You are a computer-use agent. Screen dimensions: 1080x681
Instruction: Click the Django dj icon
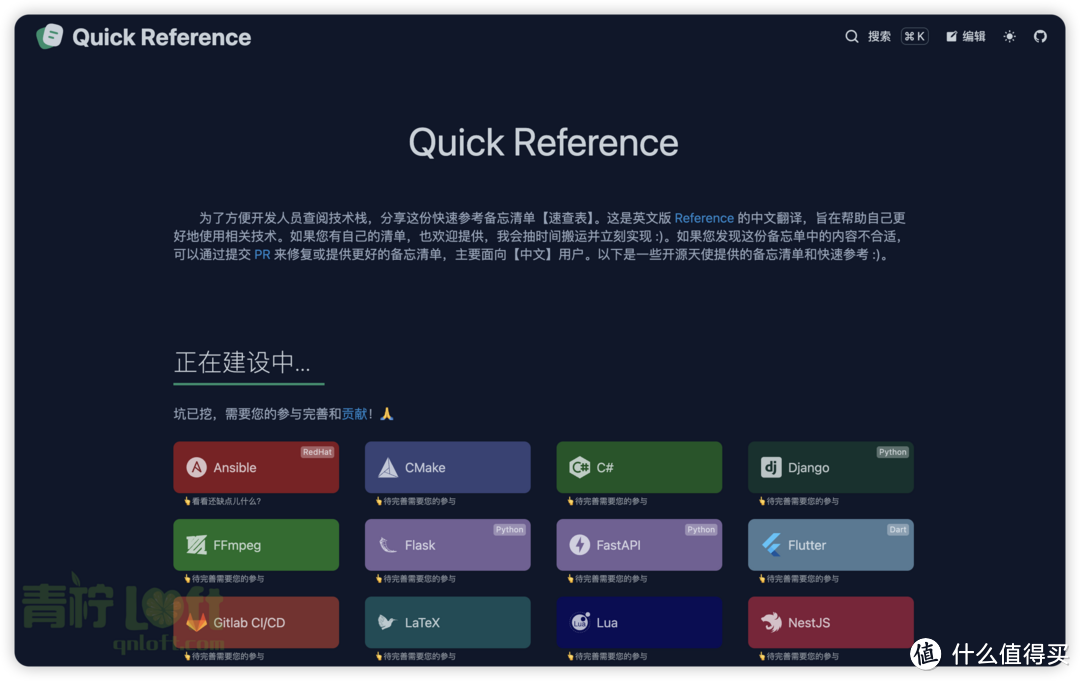point(771,468)
